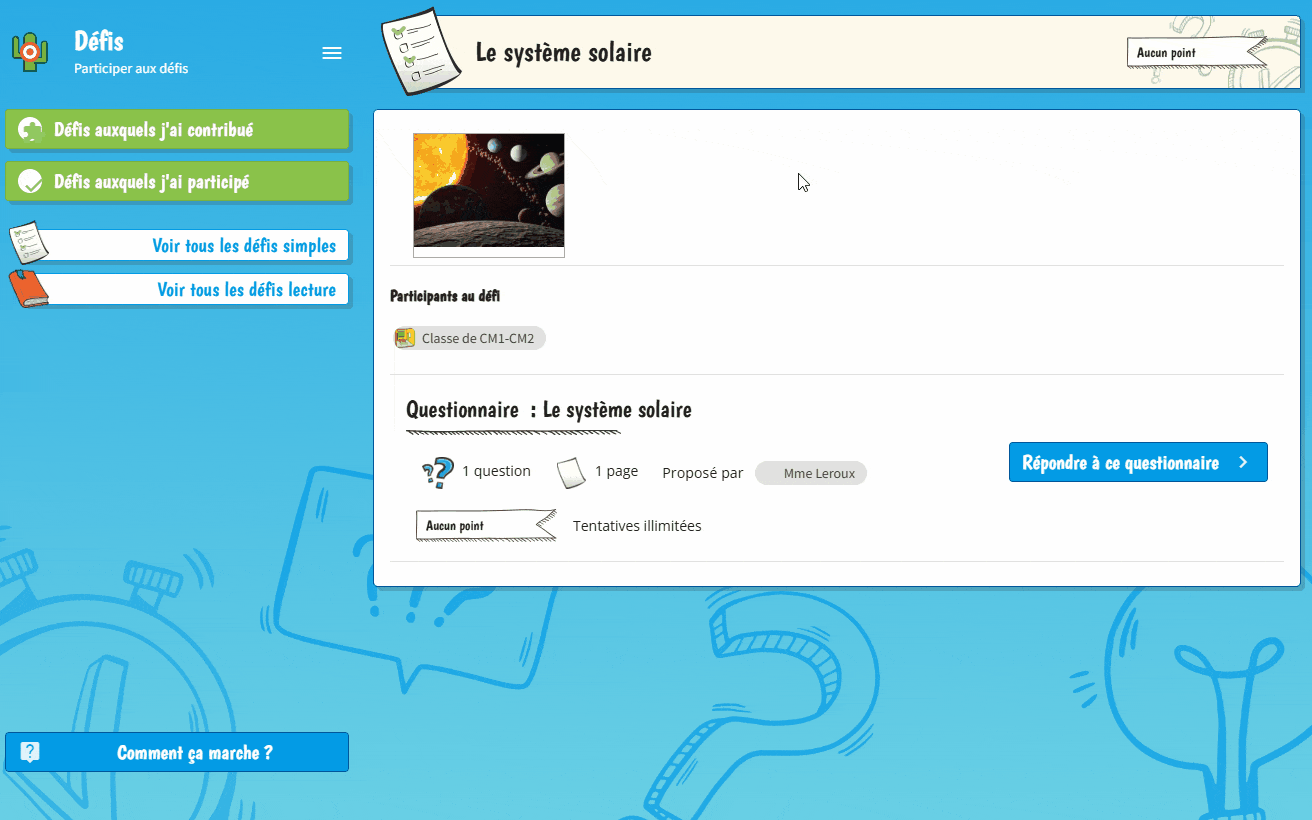Select 'Voir tous les défis lecture'
The width and height of the screenshot is (1312, 820).
(246, 290)
